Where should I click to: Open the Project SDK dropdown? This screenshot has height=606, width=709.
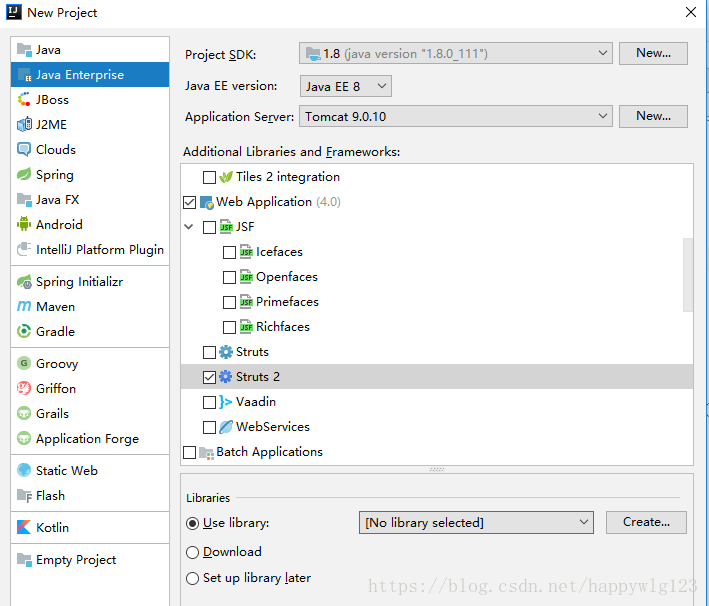click(x=455, y=53)
